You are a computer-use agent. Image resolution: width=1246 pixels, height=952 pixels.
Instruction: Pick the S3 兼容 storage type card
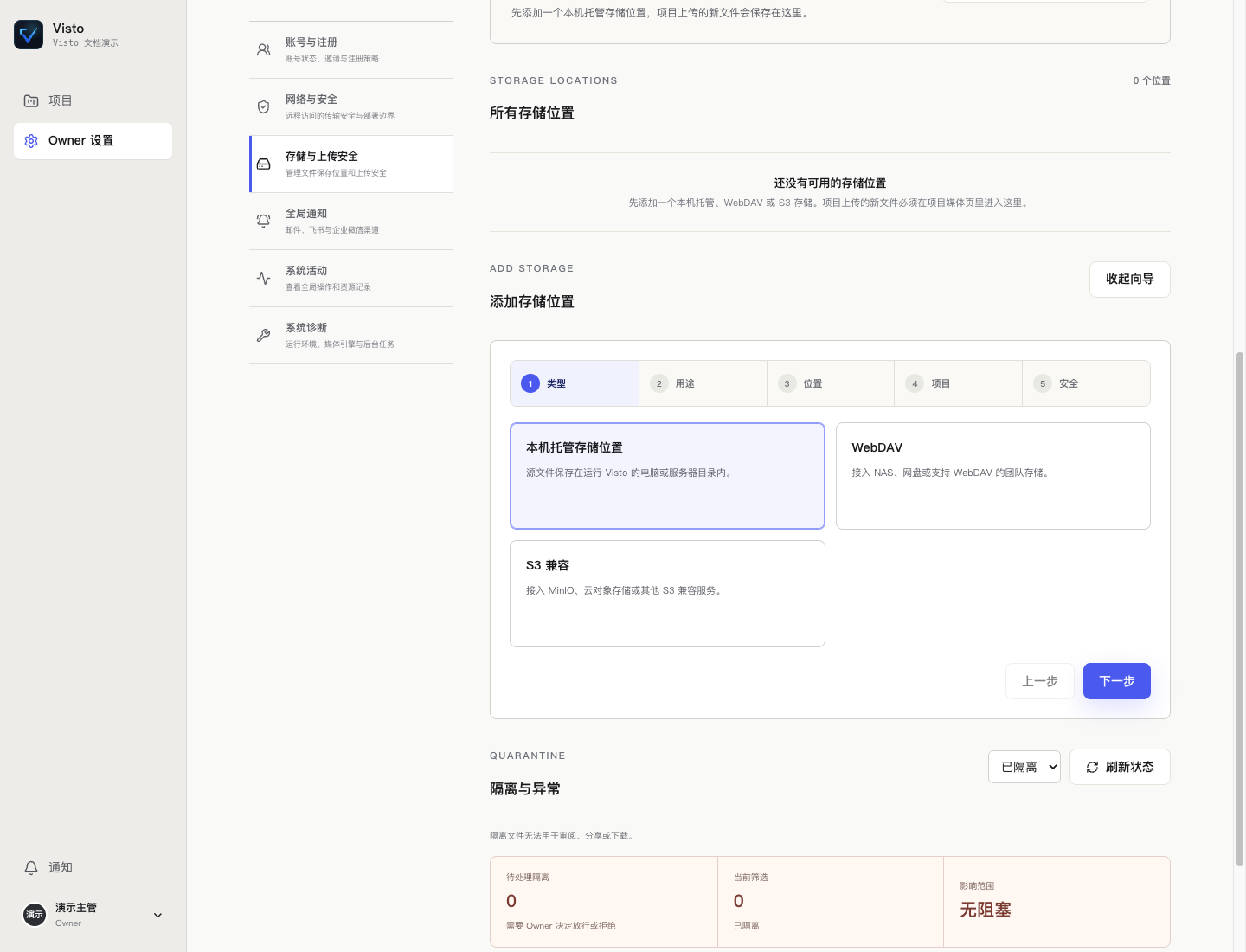(x=667, y=594)
